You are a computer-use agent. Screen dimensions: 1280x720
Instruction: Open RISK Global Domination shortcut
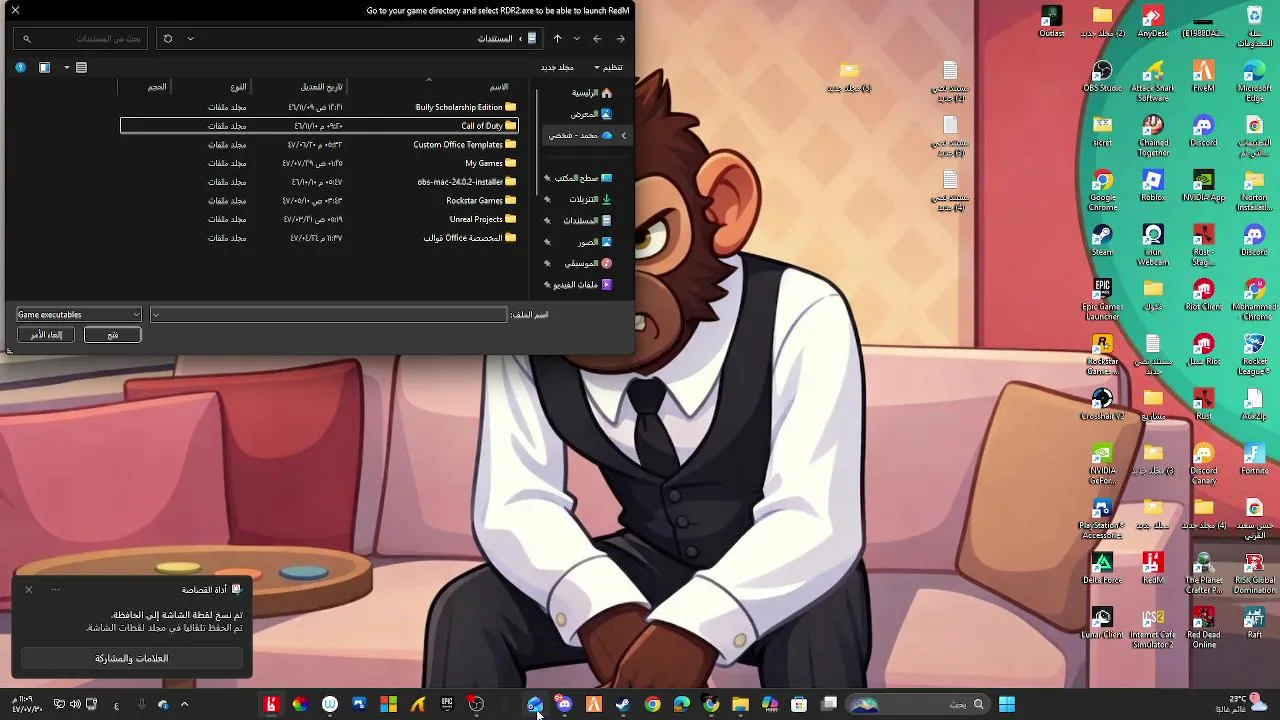(x=1254, y=573)
